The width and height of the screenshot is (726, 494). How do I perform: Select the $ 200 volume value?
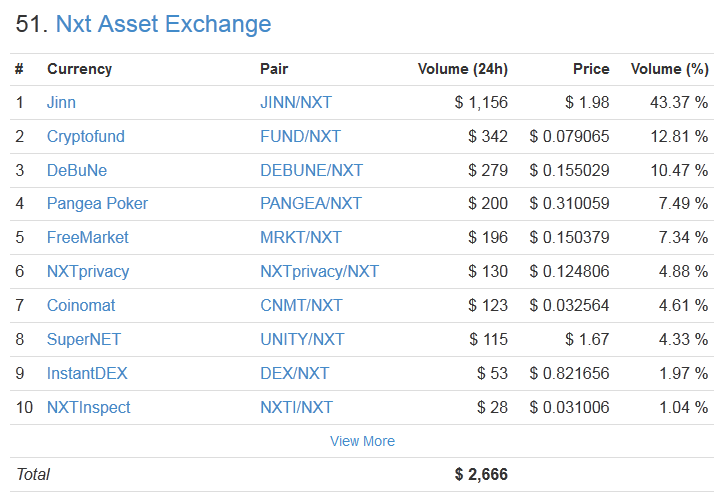coord(488,204)
